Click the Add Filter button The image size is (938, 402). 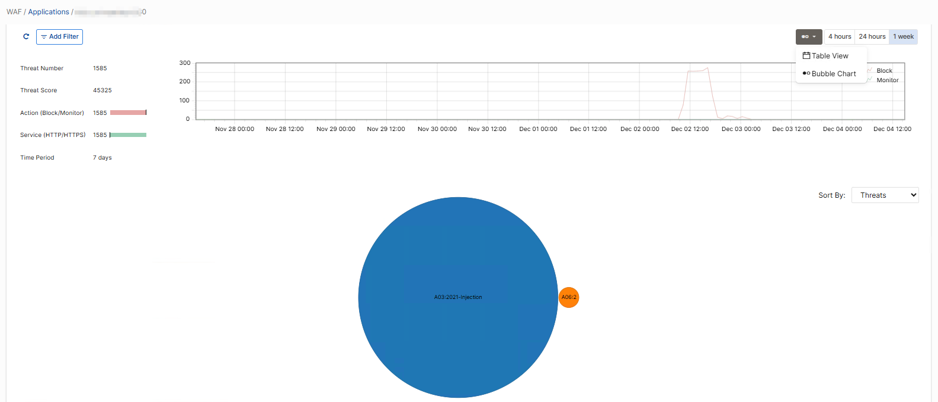coord(59,36)
